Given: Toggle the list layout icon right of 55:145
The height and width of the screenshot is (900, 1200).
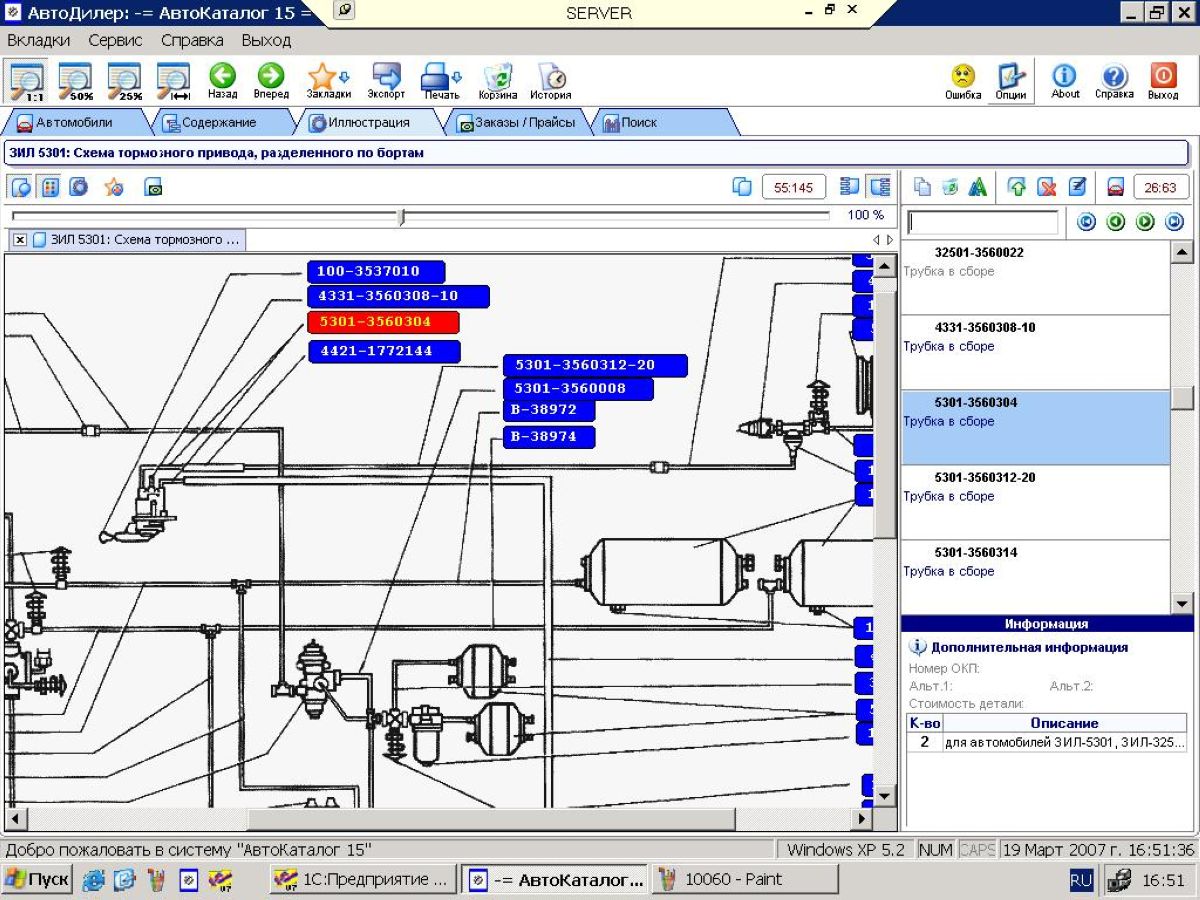Looking at the screenshot, I should click(850, 187).
